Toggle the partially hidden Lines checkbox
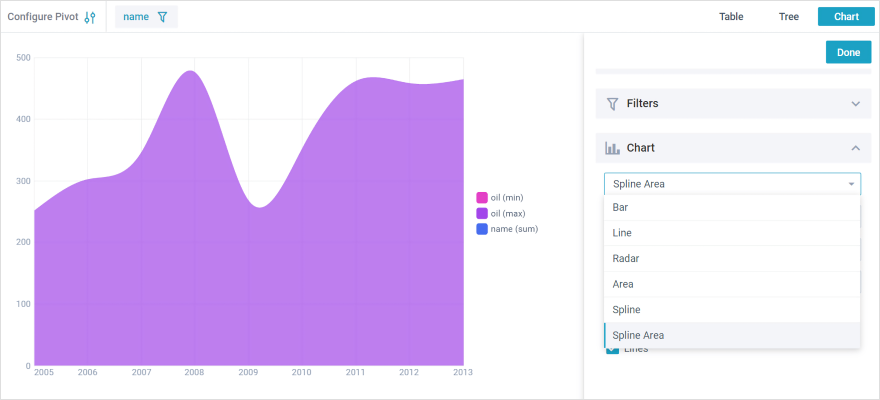Image resolution: width=880 pixels, height=400 pixels. click(612, 350)
